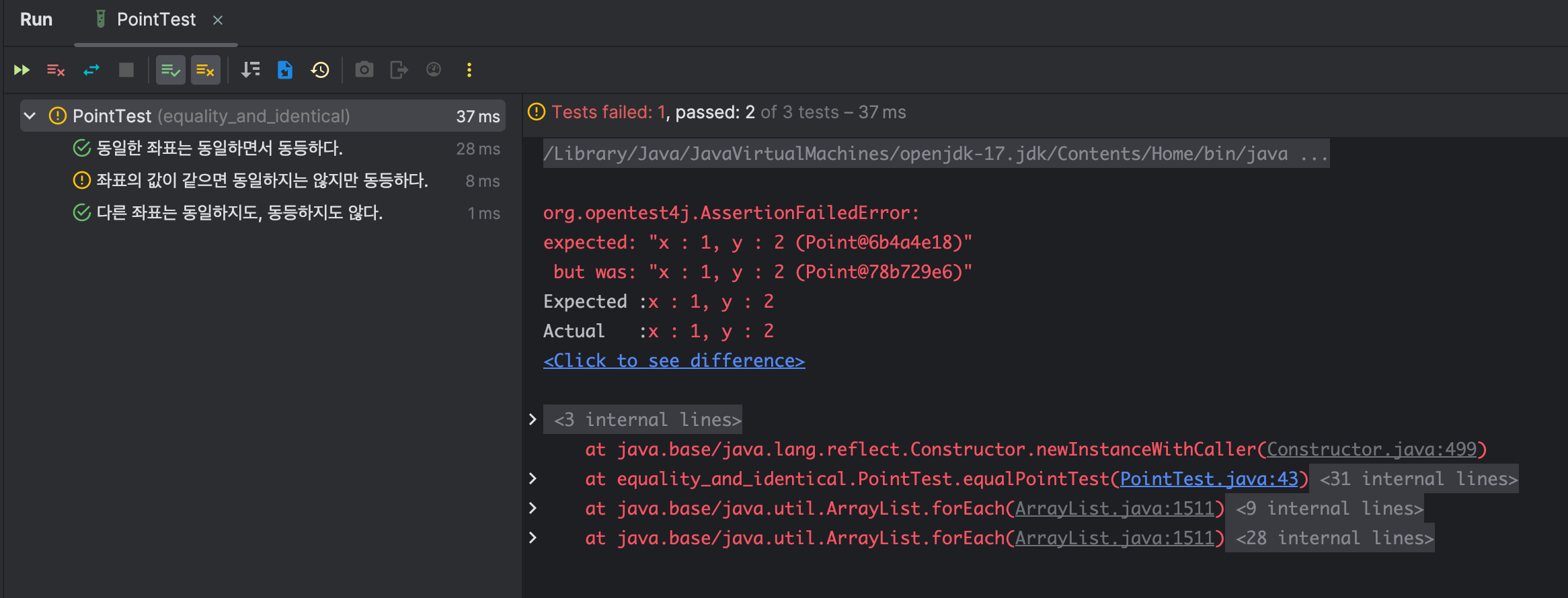1568x598 pixels.
Task: Toggle Show Passed tests filter
Action: point(171,70)
